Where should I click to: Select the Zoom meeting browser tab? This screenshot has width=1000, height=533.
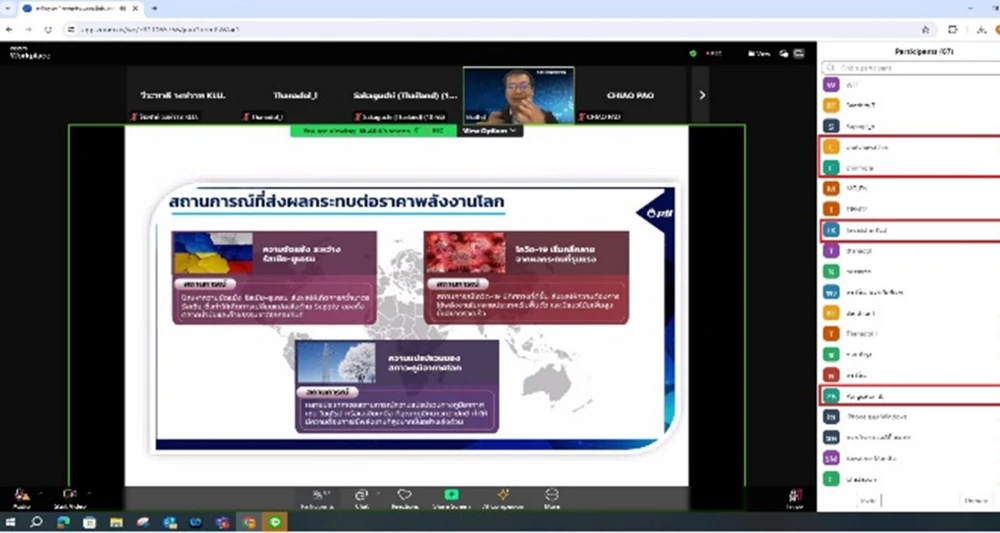tap(80, 8)
